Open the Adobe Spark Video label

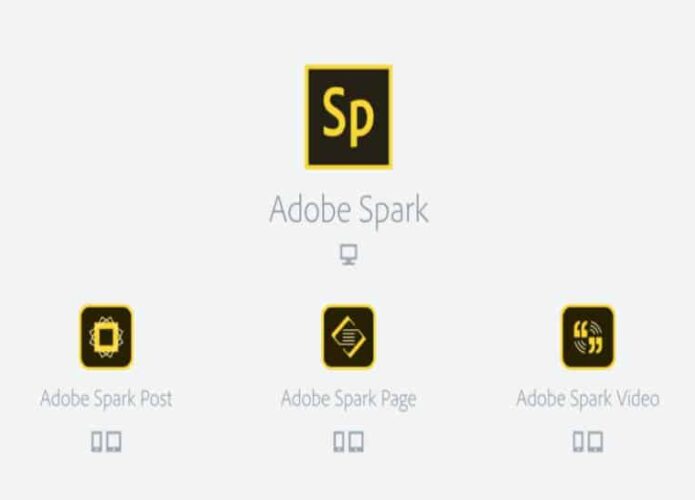[x=588, y=398]
